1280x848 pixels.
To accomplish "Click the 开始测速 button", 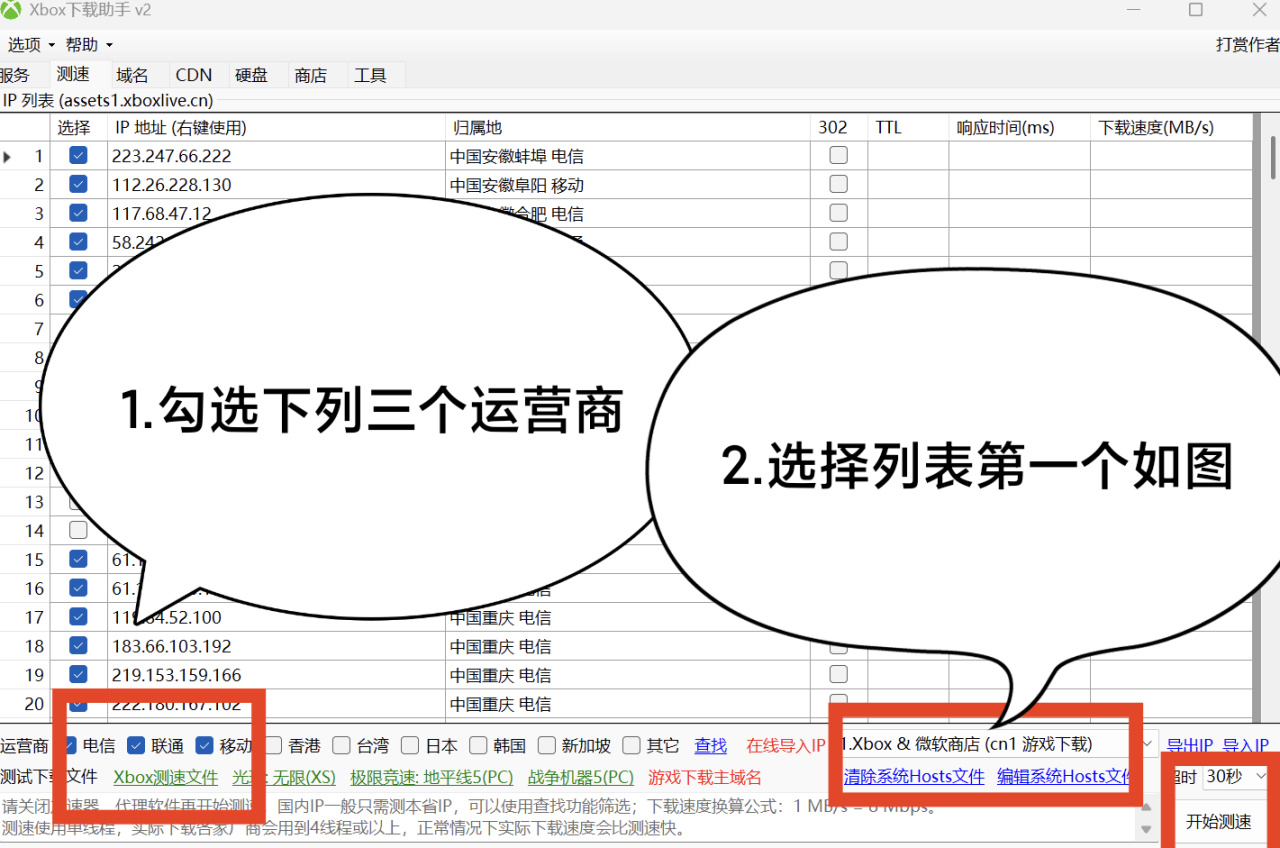I will pyautogui.click(x=1218, y=821).
